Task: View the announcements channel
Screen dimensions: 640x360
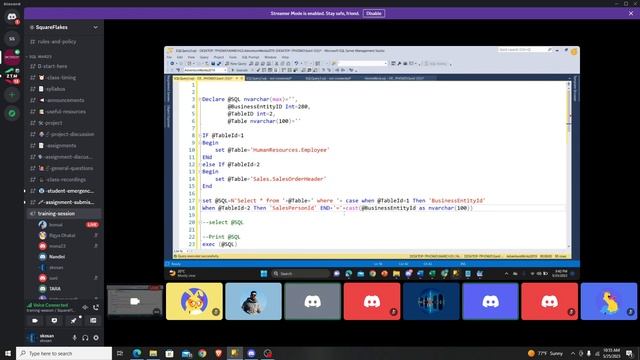Action: pos(64,100)
